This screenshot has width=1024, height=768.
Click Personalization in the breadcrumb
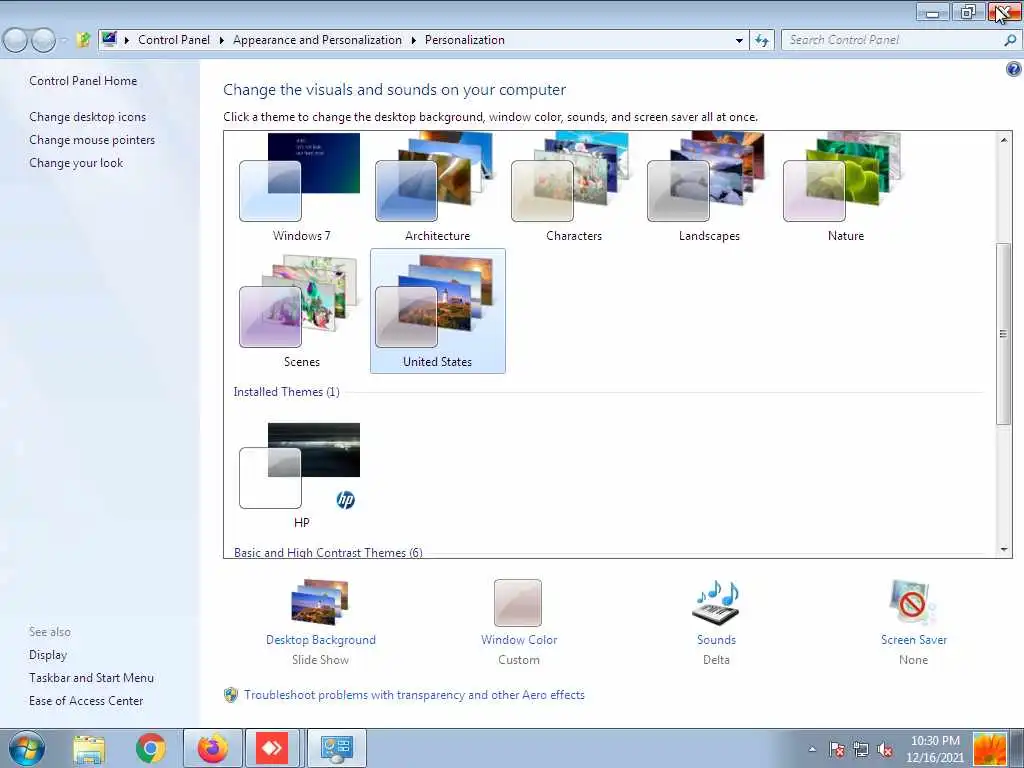(x=464, y=40)
